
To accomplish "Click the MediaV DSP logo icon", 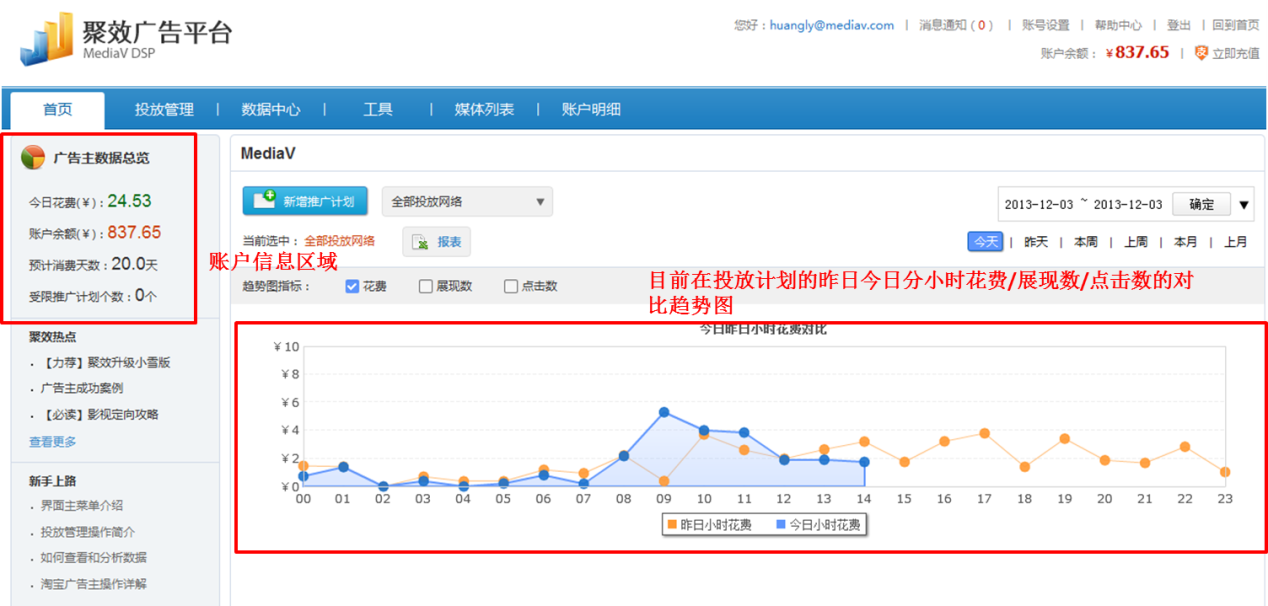I will (x=46, y=40).
